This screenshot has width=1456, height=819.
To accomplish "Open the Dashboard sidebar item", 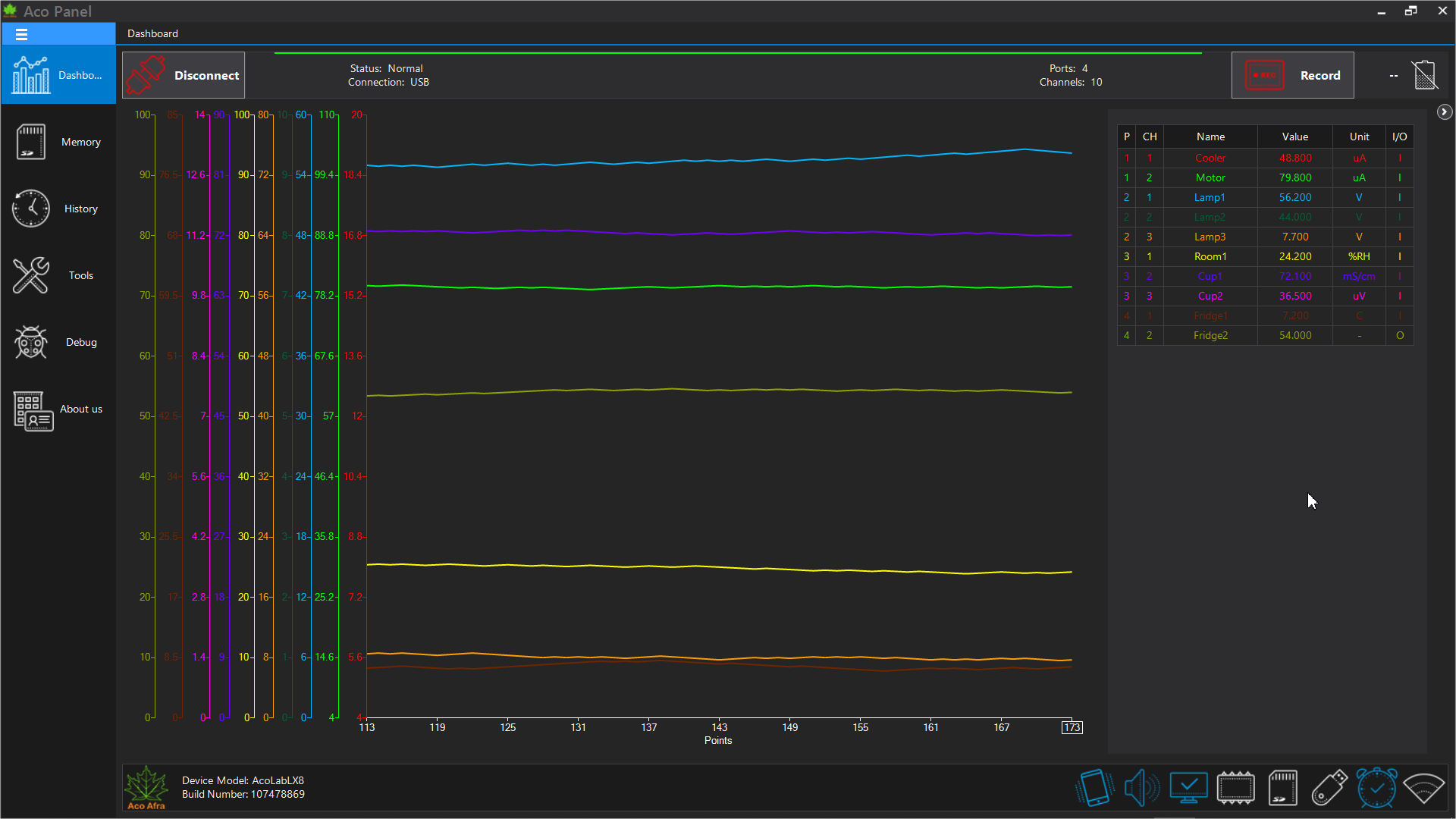I will [58, 75].
